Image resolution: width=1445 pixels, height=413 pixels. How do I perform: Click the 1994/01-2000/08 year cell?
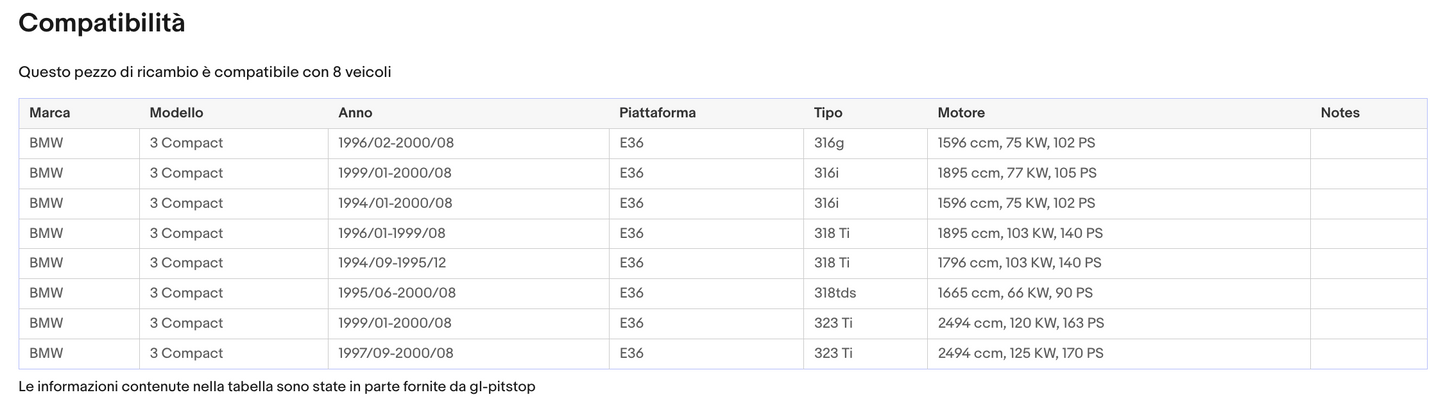[x=395, y=203]
